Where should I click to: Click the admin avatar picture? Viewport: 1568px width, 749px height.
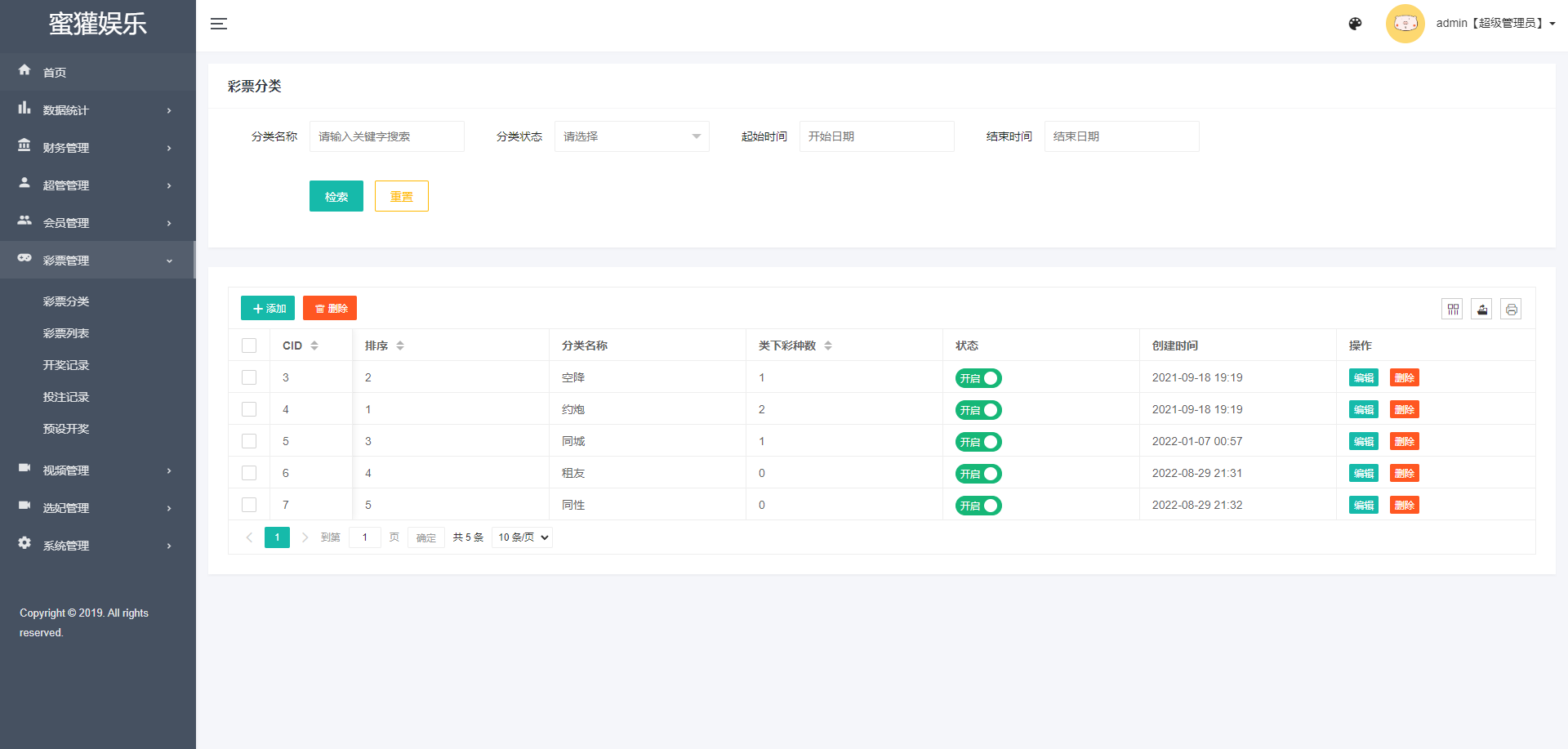(1405, 24)
